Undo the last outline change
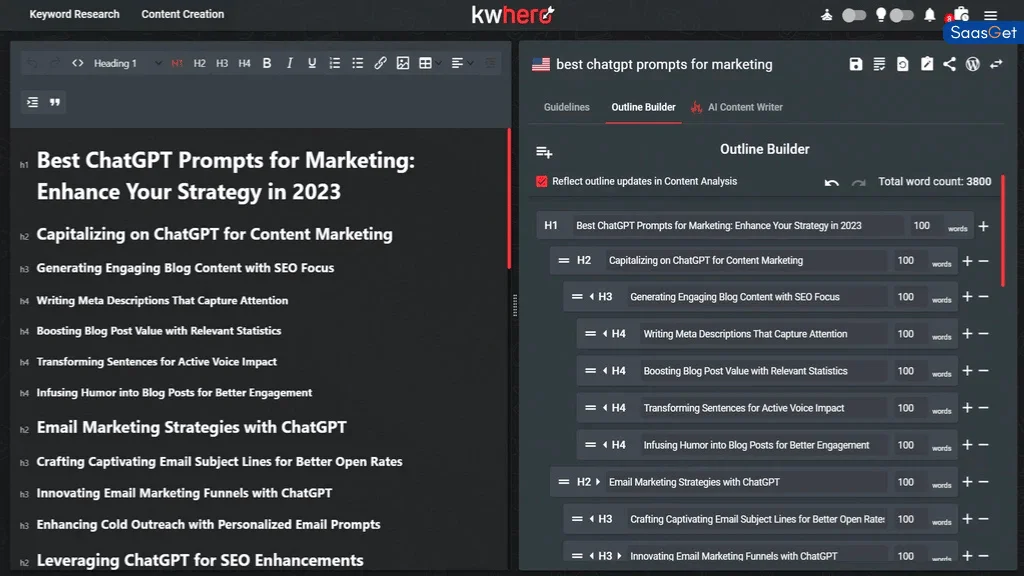Image resolution: width=1024 pixels, height=576 pixels. pos(831,182)
